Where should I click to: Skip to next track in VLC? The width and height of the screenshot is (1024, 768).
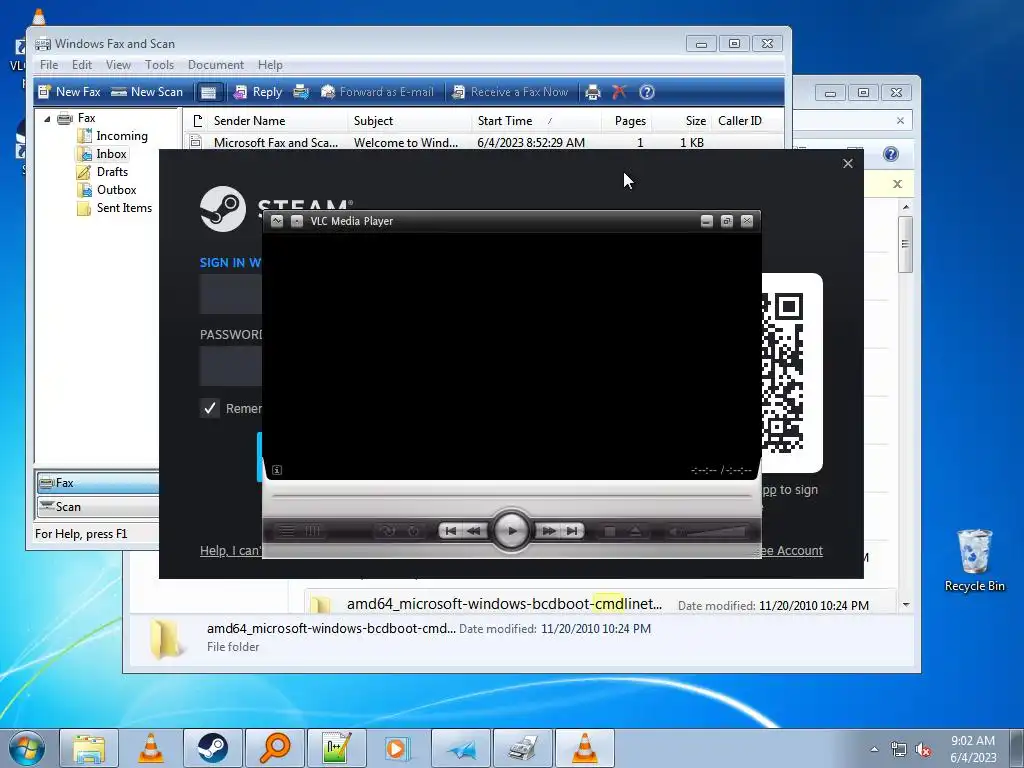click(572, 531)
